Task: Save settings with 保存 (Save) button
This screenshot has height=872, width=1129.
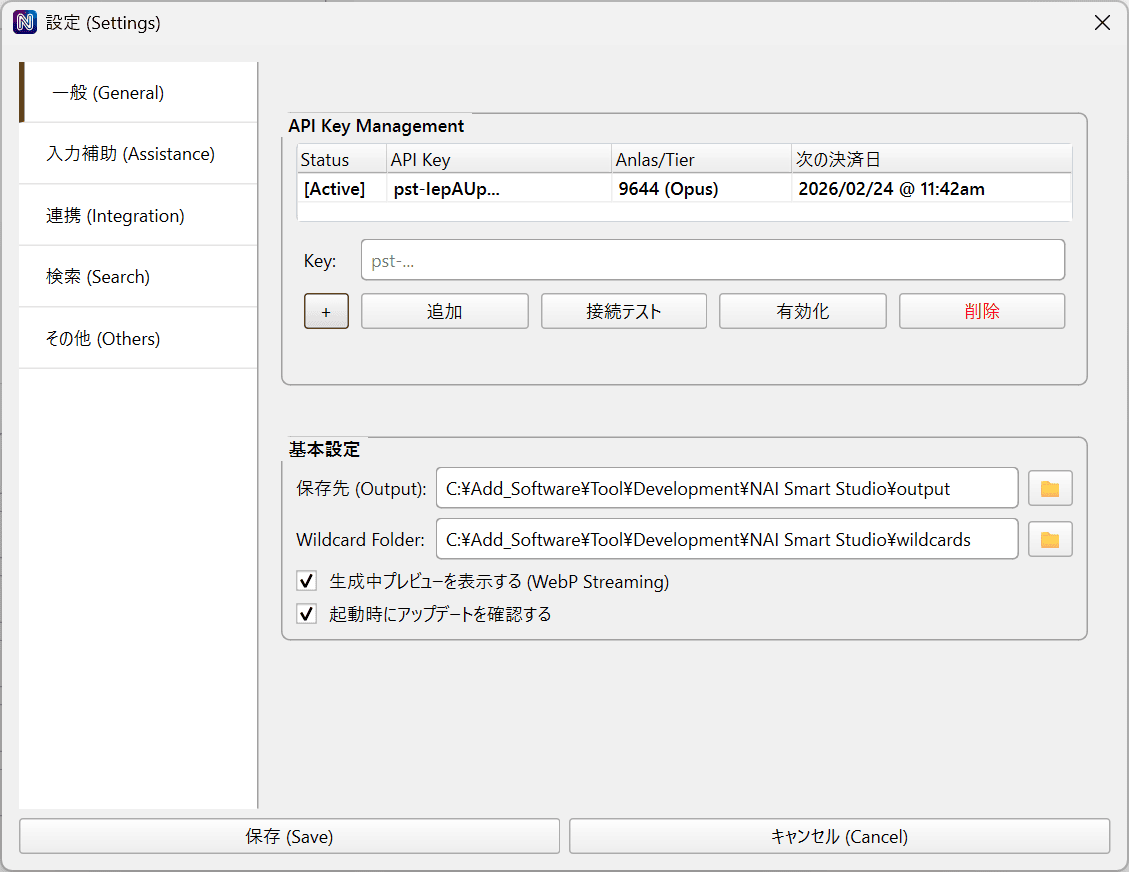Action: 289,837
